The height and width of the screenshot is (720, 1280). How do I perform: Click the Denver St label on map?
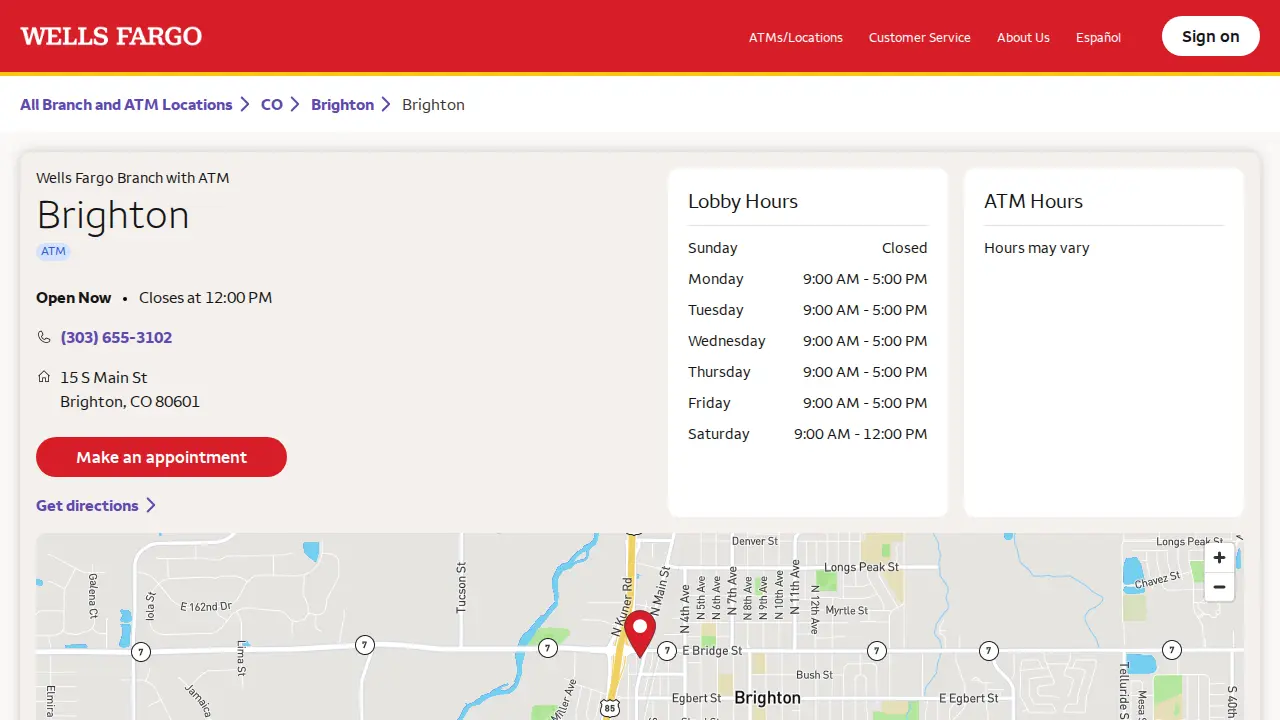[755, 541]
